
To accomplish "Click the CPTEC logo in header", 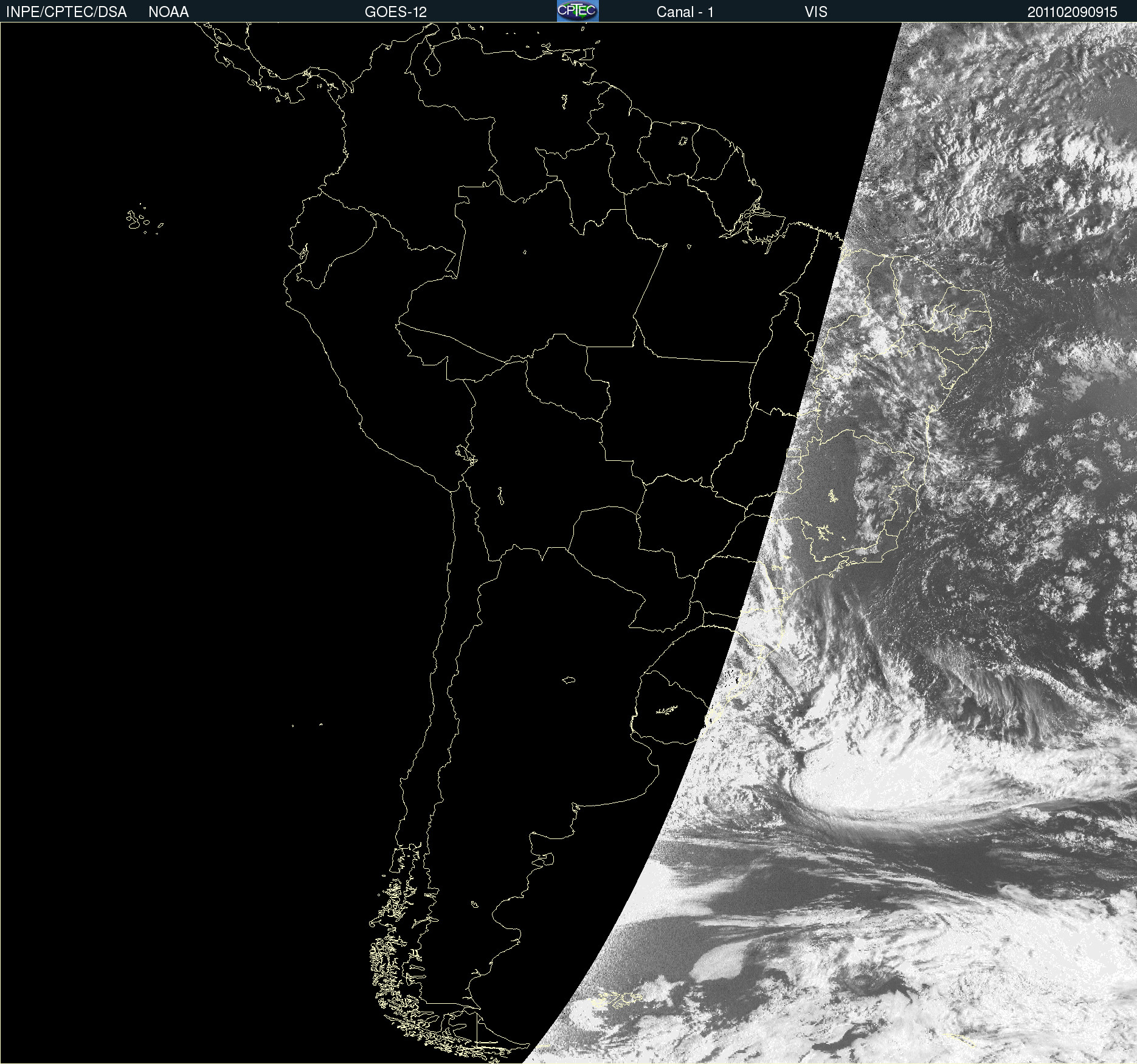I will point(578,11).
